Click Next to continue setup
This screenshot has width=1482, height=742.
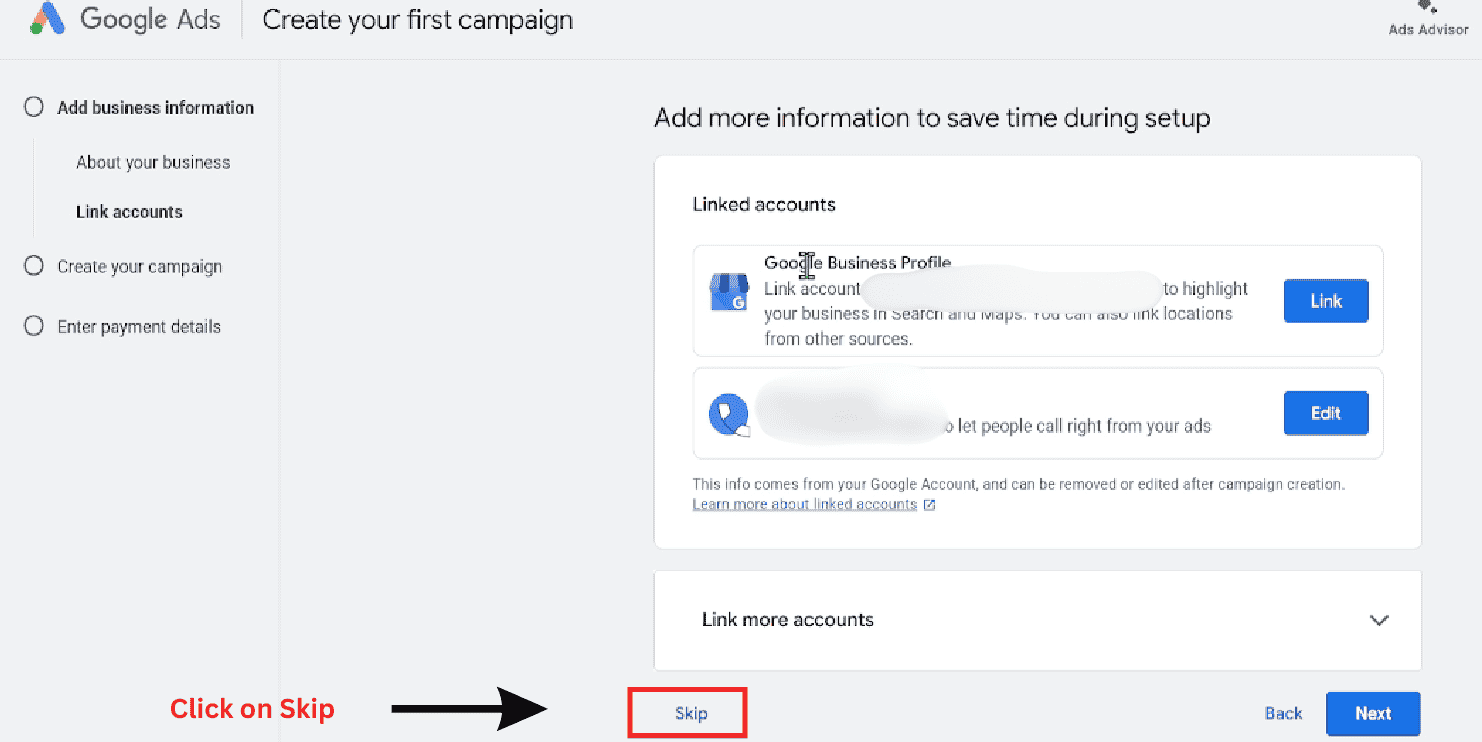point(1372,713)
